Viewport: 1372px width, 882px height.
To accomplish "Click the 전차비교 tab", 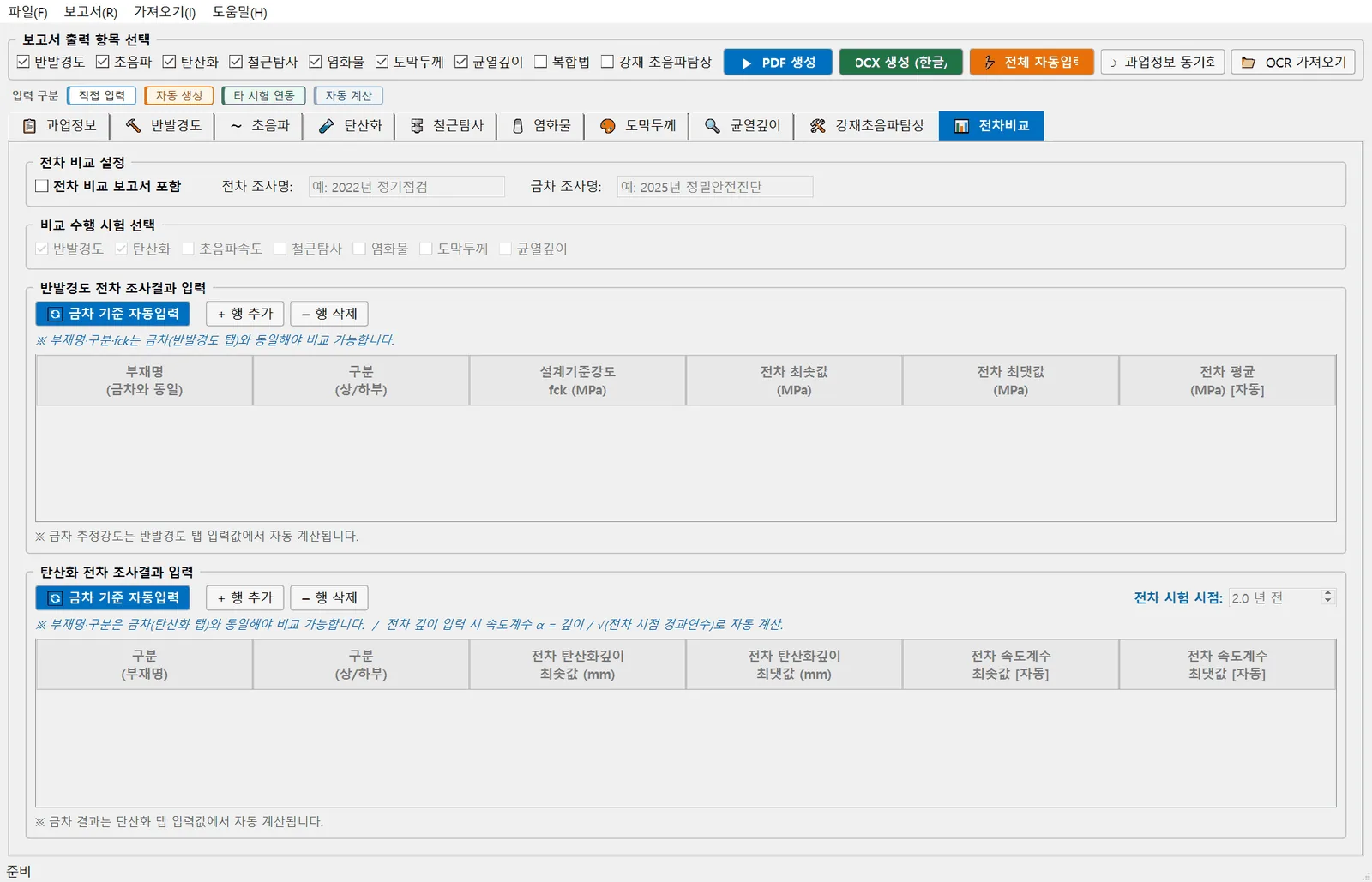I will 991,126.
